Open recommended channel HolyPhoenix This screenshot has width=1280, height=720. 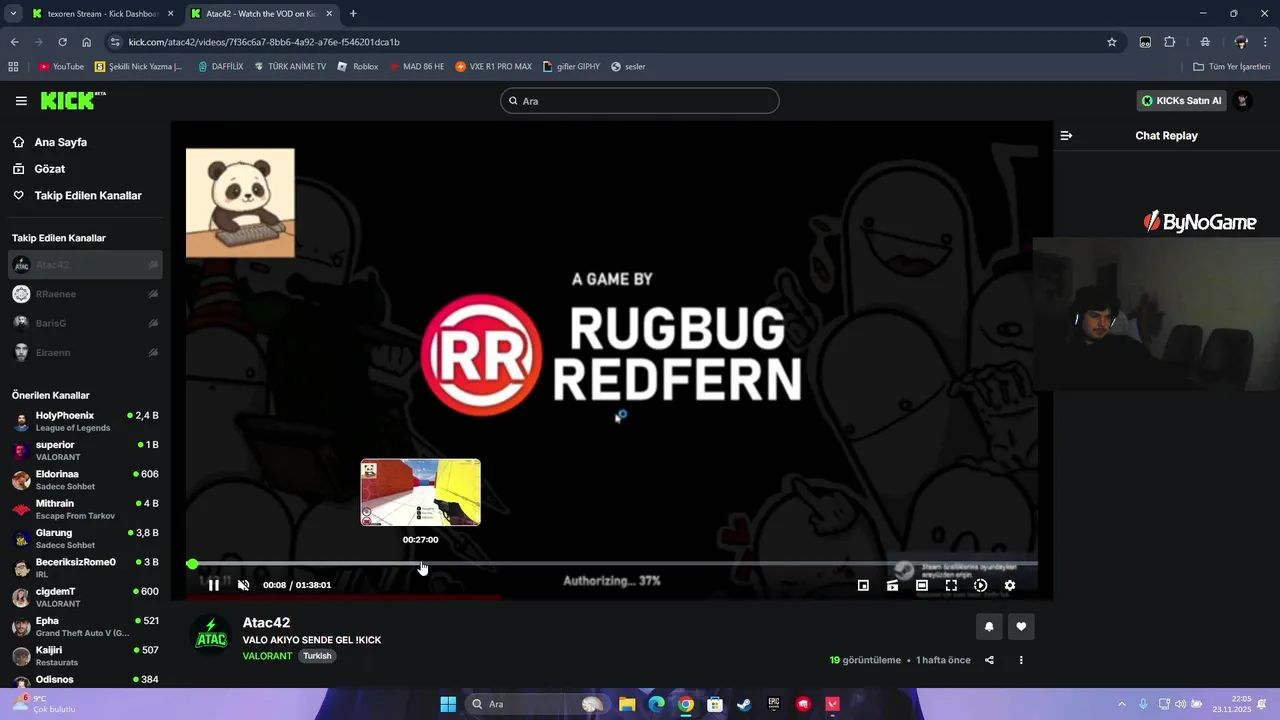coord(85,421)
